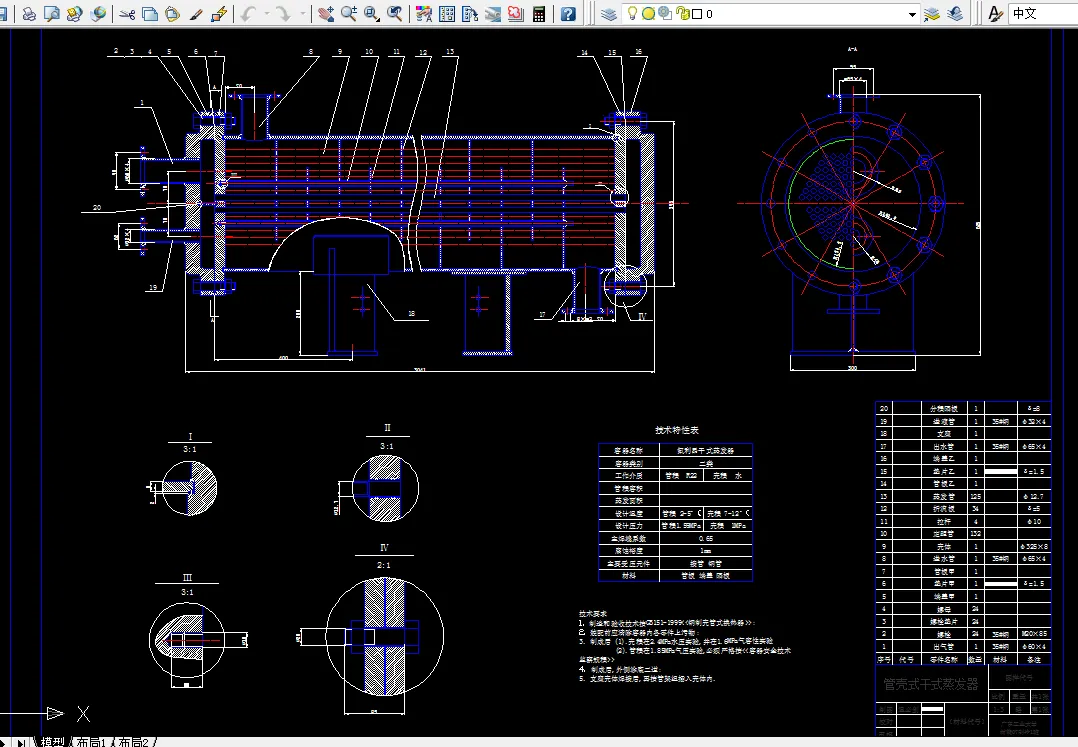
Task: Expand the layer dropdown list arrow
Action: (912, 14)
